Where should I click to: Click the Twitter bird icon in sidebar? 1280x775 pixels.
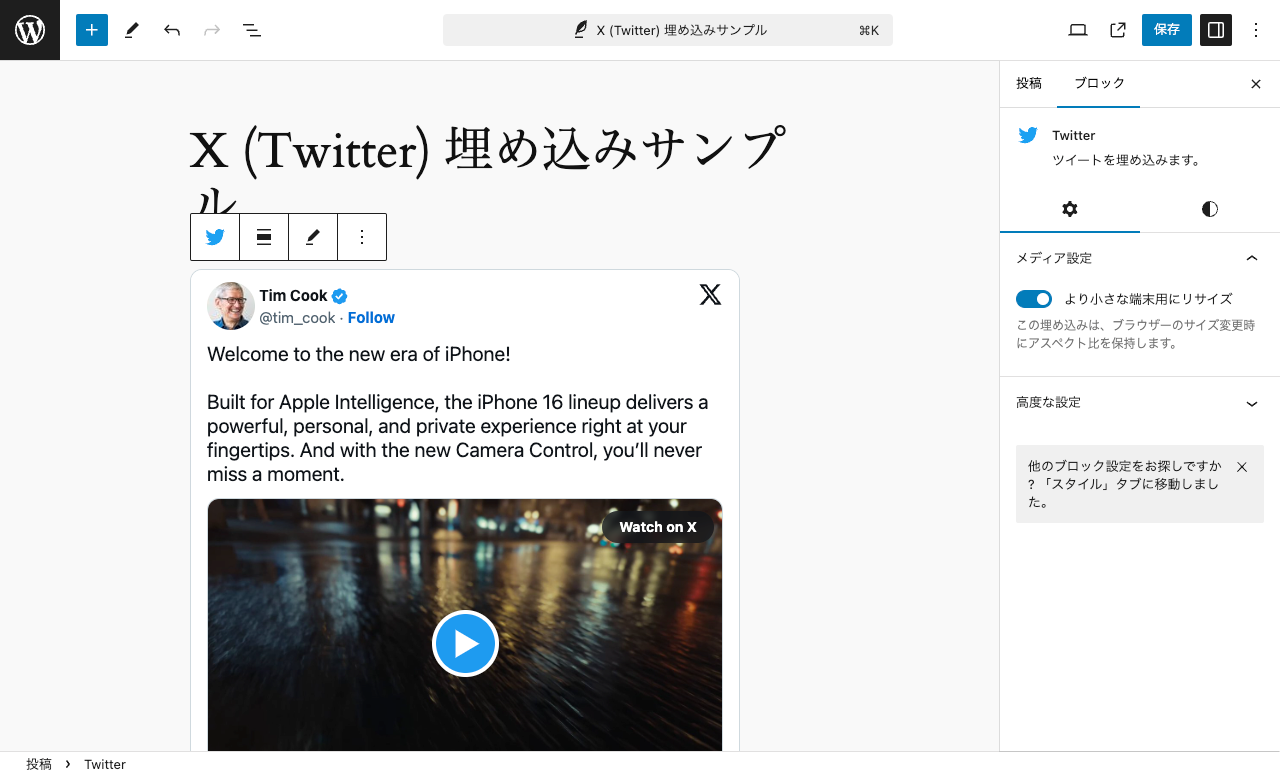pos(1028,135)
